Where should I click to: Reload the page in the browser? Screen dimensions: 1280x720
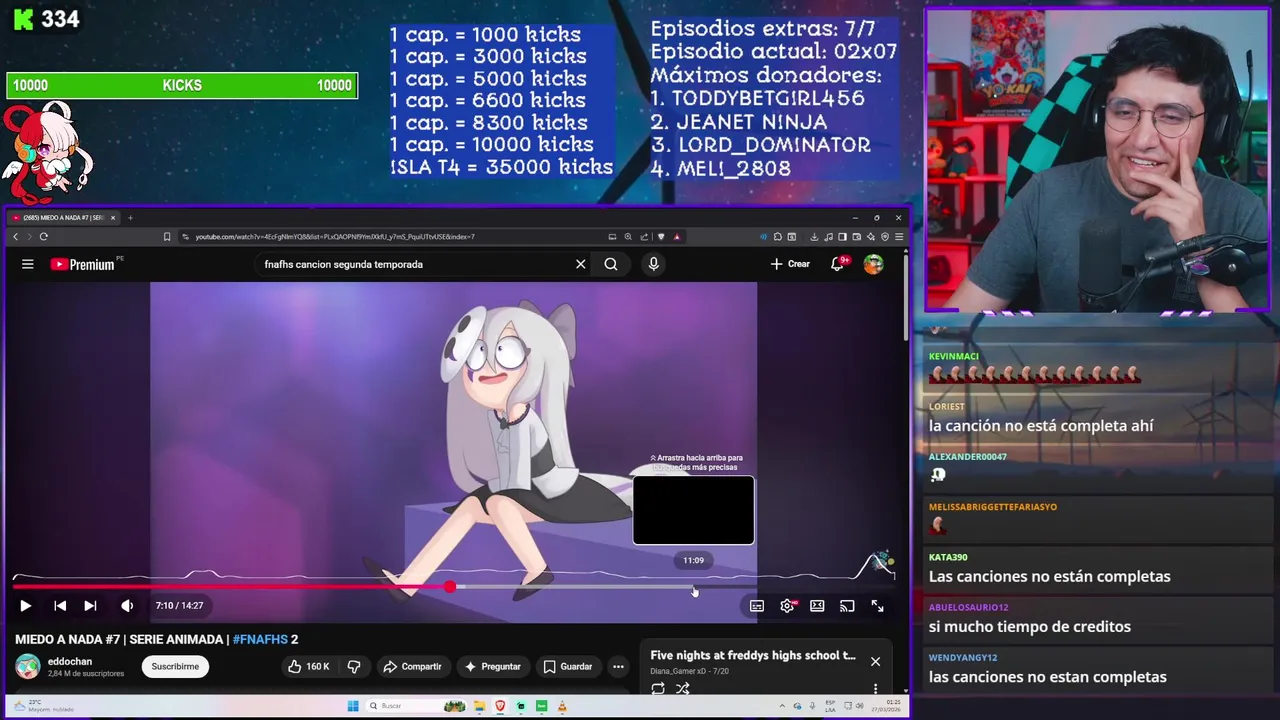(x=44, y=237)
